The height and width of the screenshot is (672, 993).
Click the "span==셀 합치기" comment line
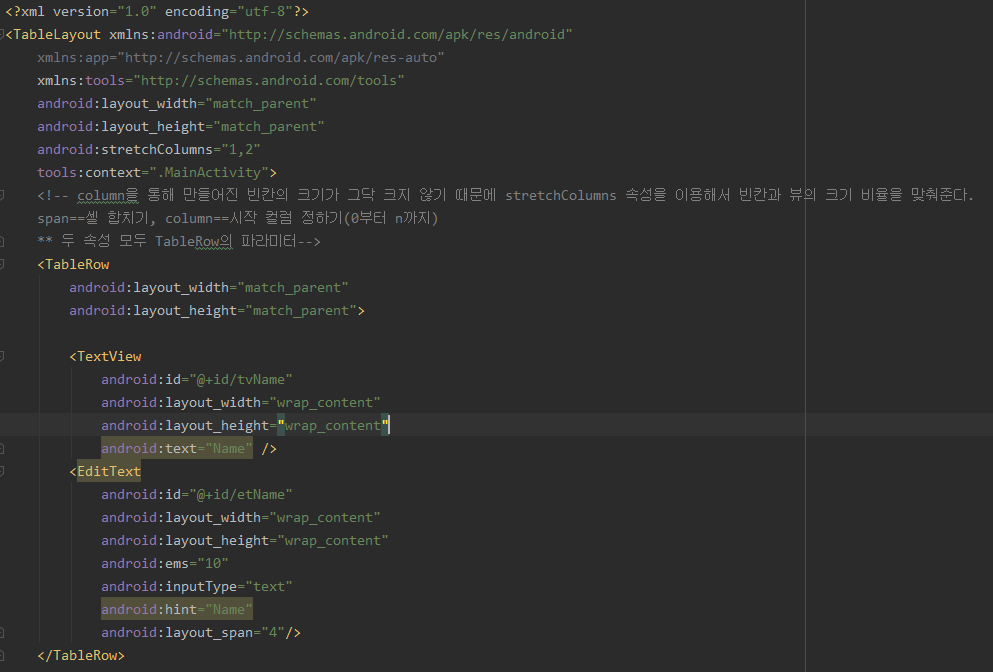click(237, 219)
